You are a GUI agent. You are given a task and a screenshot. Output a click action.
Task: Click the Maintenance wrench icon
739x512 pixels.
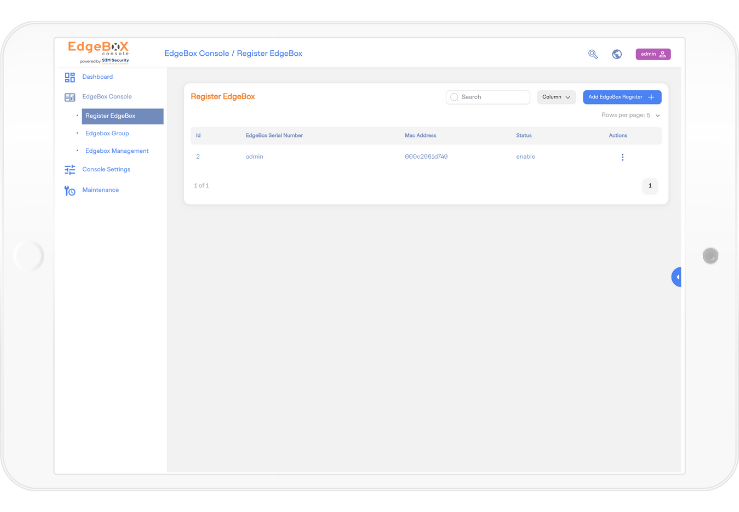[x=70, y=190]
